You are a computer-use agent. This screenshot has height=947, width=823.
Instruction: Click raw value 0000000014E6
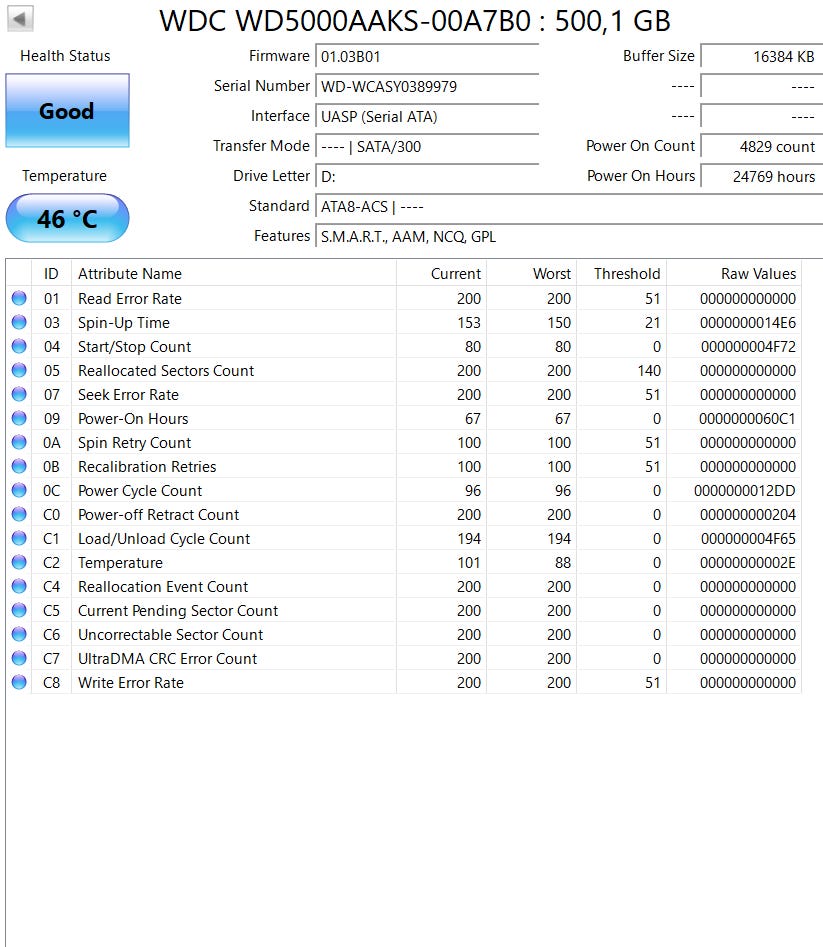(x=748, y=323)
